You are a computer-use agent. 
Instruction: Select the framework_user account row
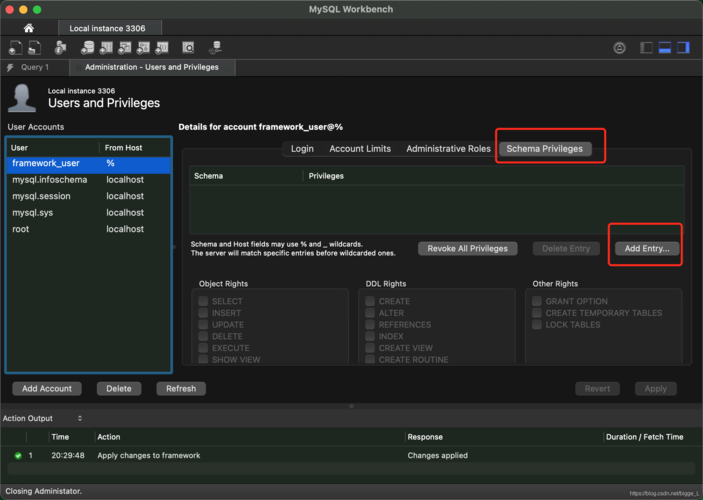pos(89,163)
